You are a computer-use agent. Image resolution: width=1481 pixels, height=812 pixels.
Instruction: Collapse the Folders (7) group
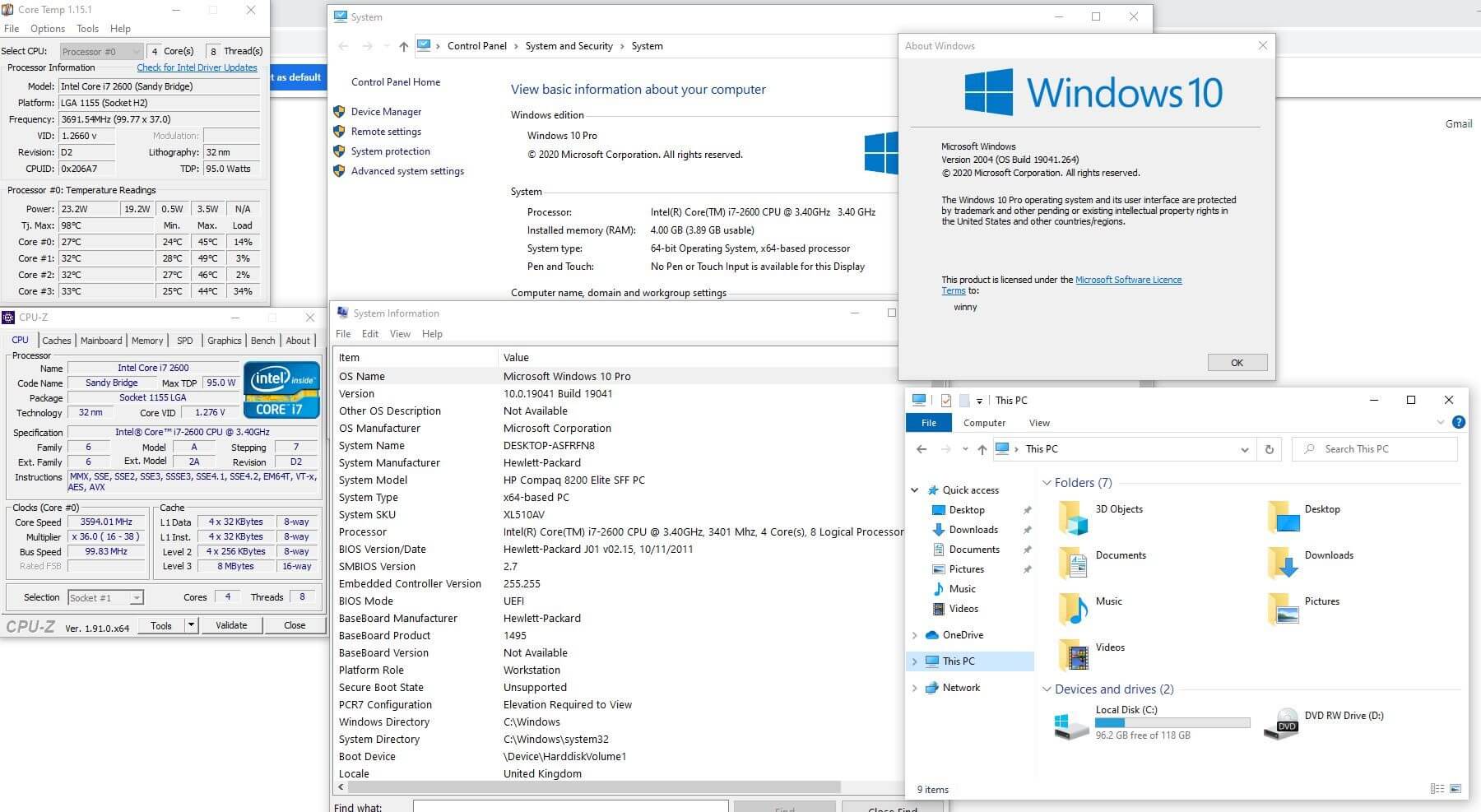click(x=1047, y=483)
